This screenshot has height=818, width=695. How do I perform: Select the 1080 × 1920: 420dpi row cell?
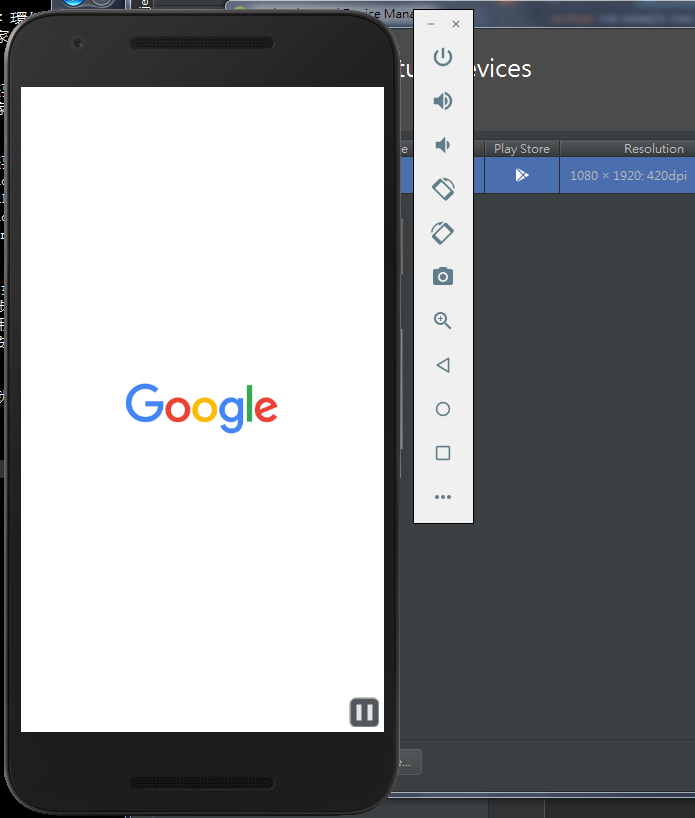pos(628,175)
